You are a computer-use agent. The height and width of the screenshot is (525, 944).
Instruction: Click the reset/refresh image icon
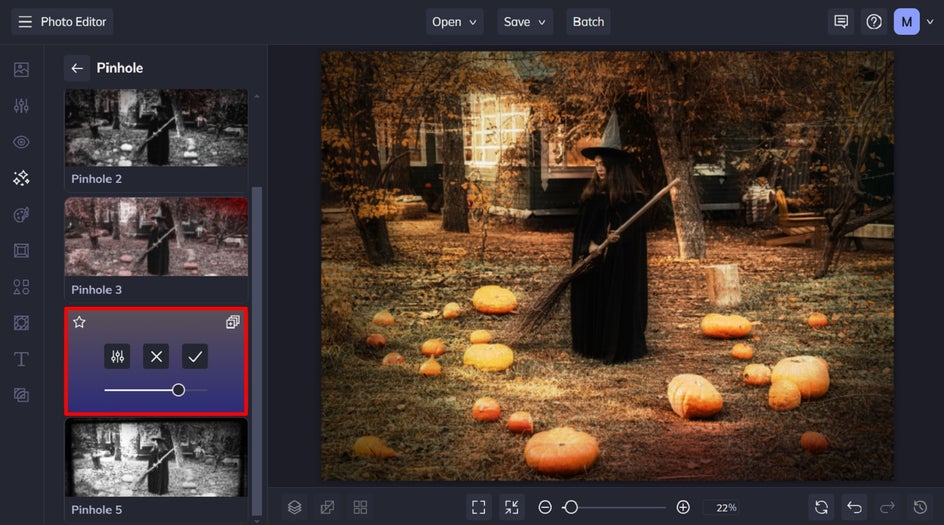pos(821,507)
